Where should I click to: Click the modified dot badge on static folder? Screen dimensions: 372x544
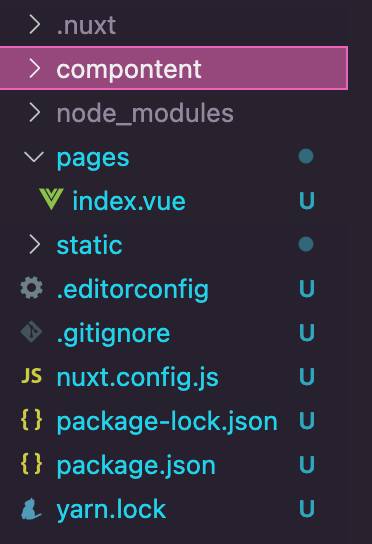tap(306, 244)
